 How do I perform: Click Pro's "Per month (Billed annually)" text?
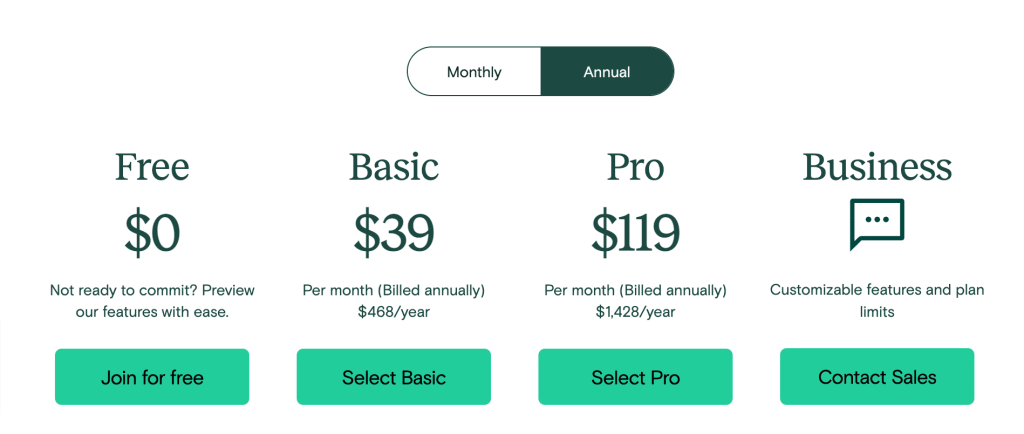(635, 290)
